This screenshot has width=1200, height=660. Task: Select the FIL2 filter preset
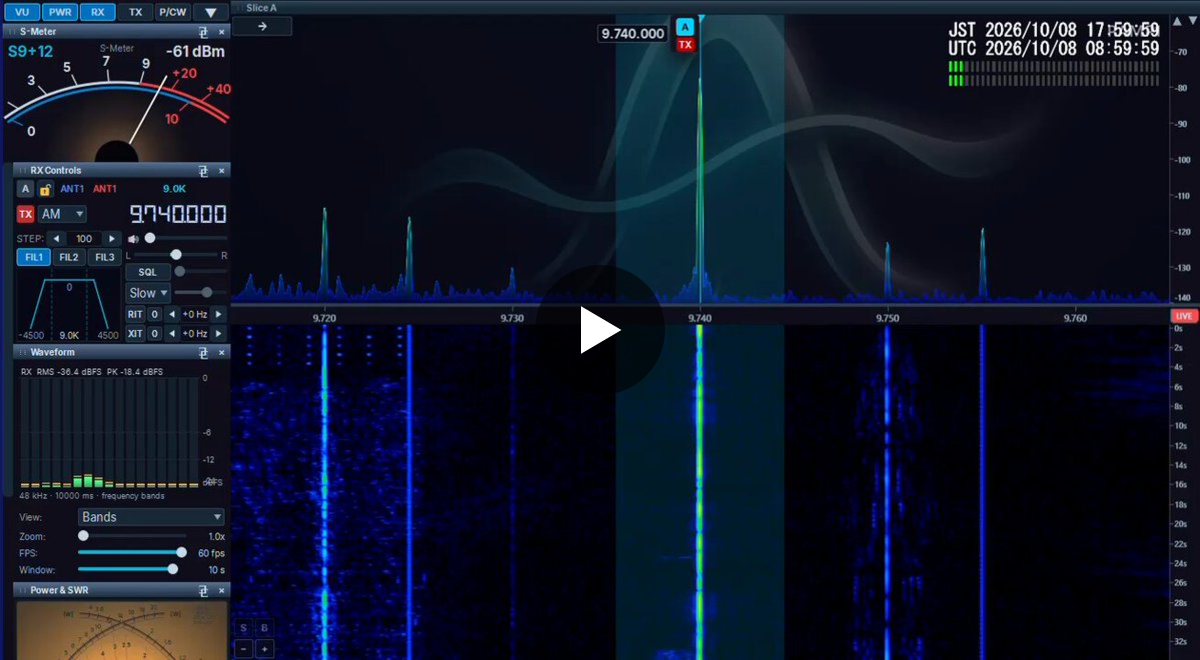[x=69, y=257]
